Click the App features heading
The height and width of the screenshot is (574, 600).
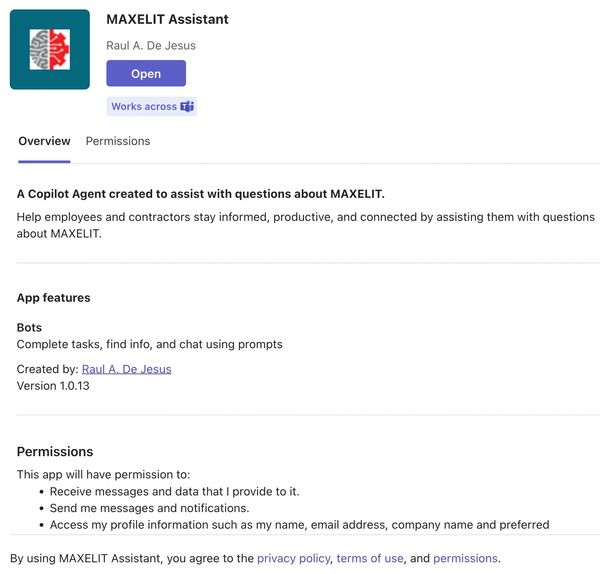click(53, 298)
